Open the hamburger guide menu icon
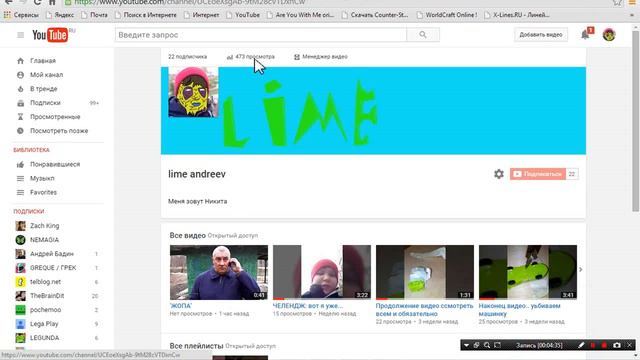The height and width of the screenshot is (360, 640). point(20,35)
